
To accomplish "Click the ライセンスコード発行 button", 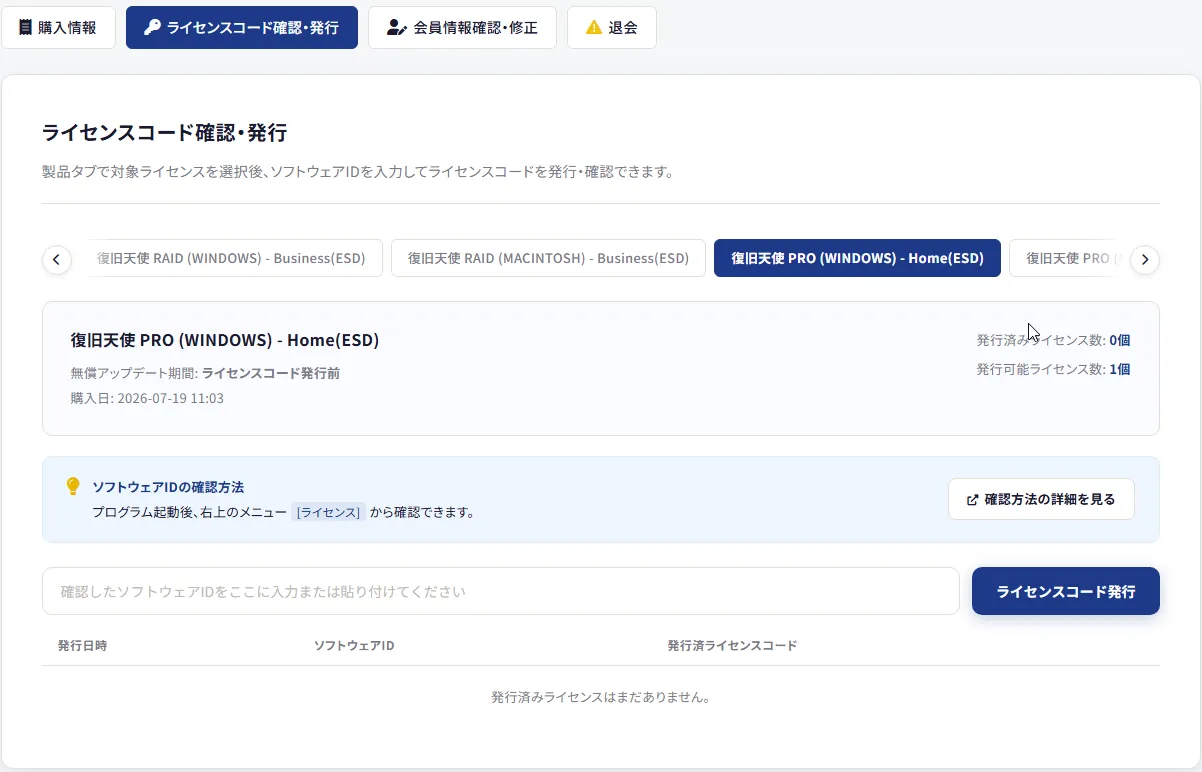I will pyautogui.click(x=1066, y=591).
